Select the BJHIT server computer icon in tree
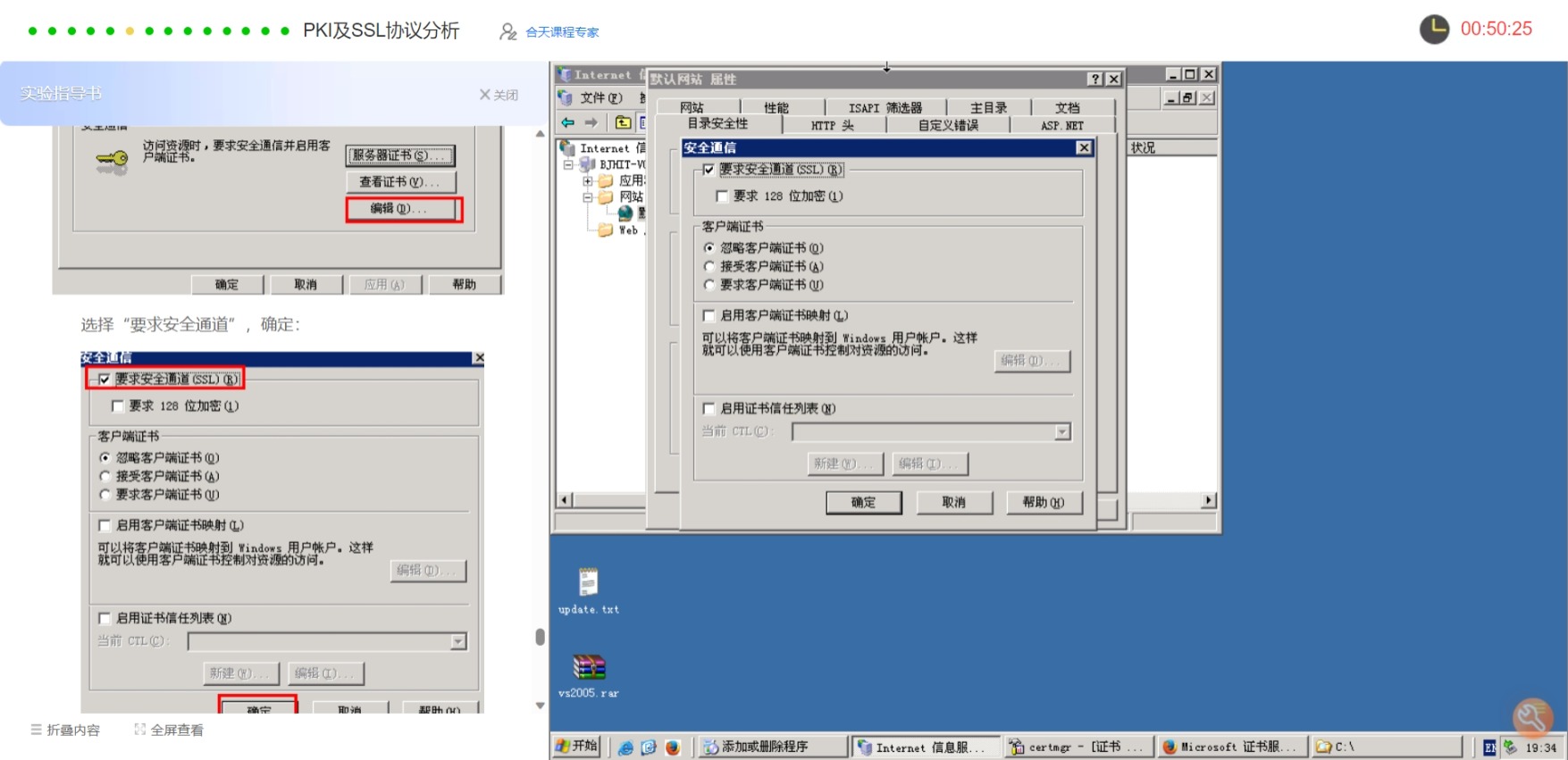 tap(587, 164)
